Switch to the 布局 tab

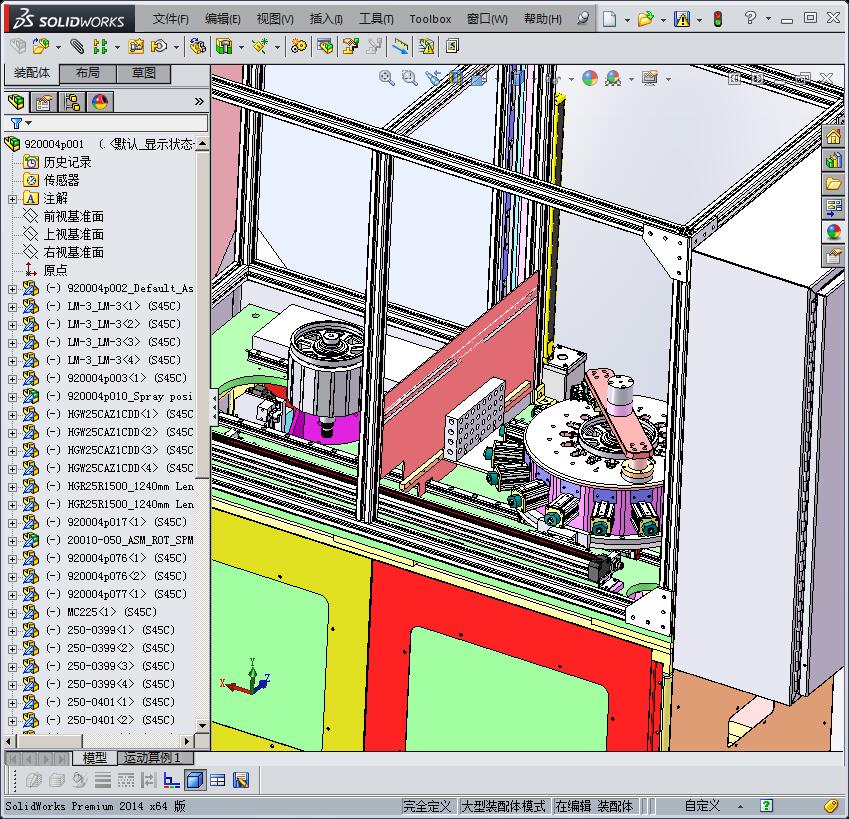coord(87,73)
